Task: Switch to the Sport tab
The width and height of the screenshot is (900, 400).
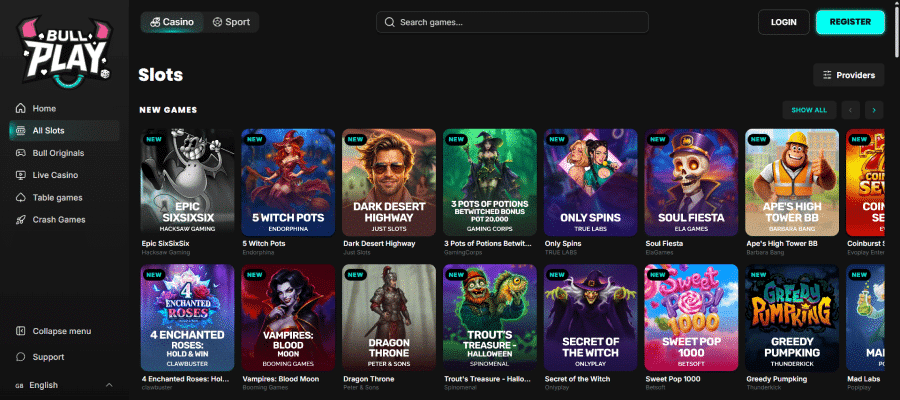Action: [x=231, y=22]
